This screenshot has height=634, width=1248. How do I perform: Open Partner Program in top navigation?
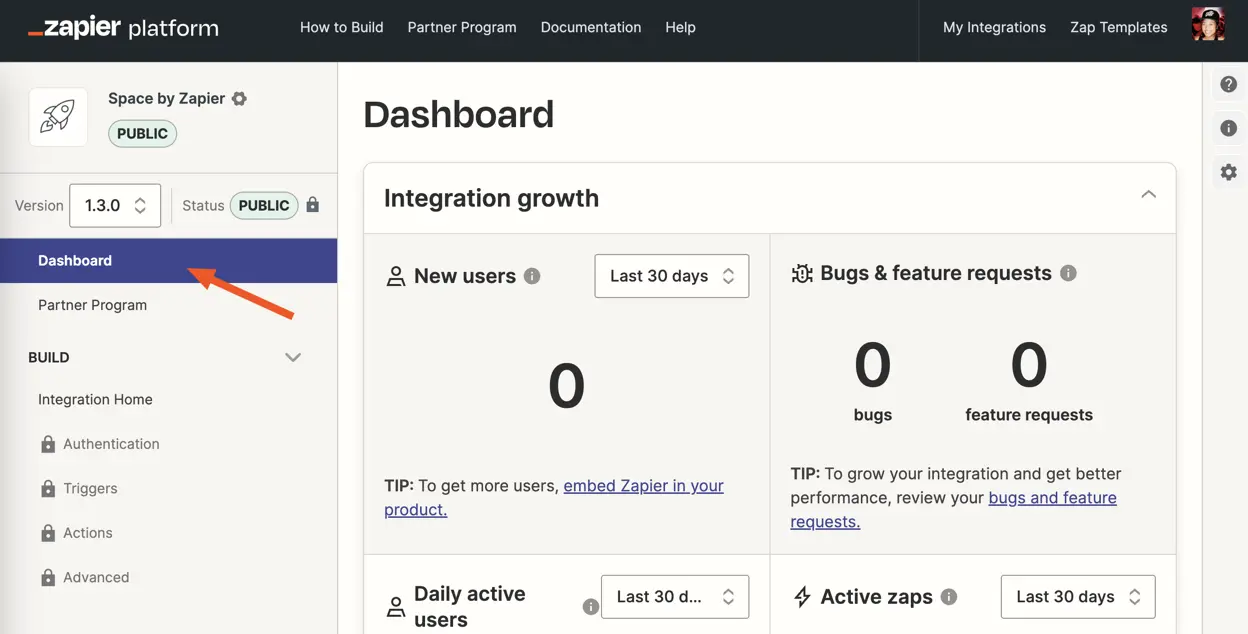462,27
